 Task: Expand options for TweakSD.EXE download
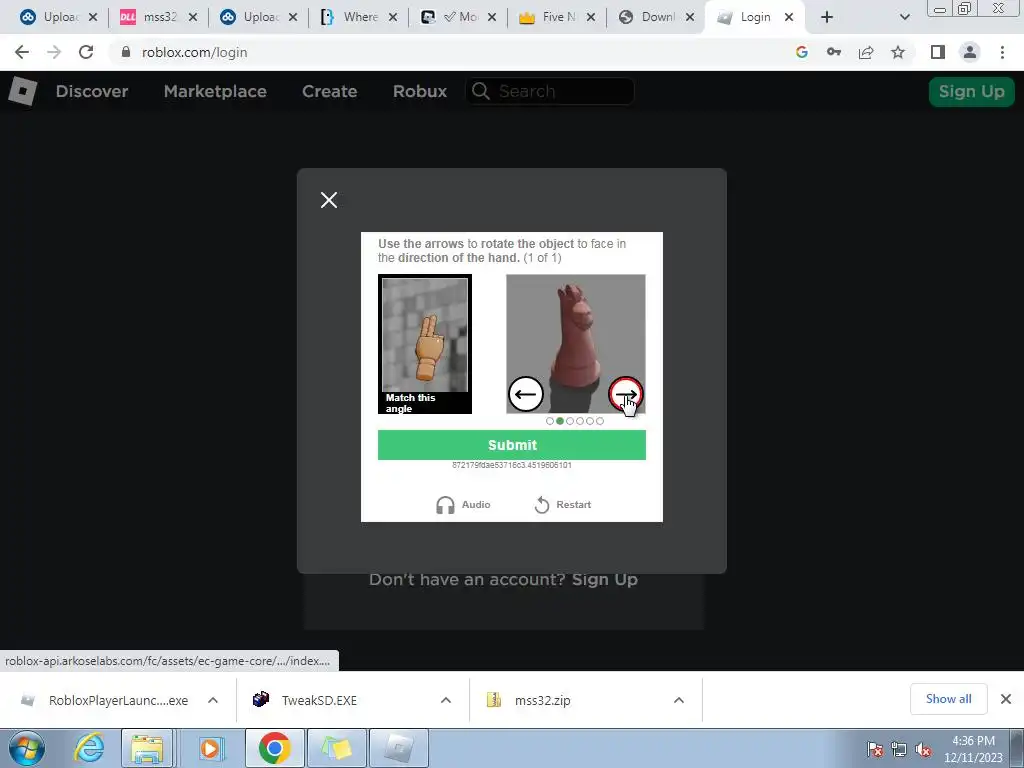446,700
